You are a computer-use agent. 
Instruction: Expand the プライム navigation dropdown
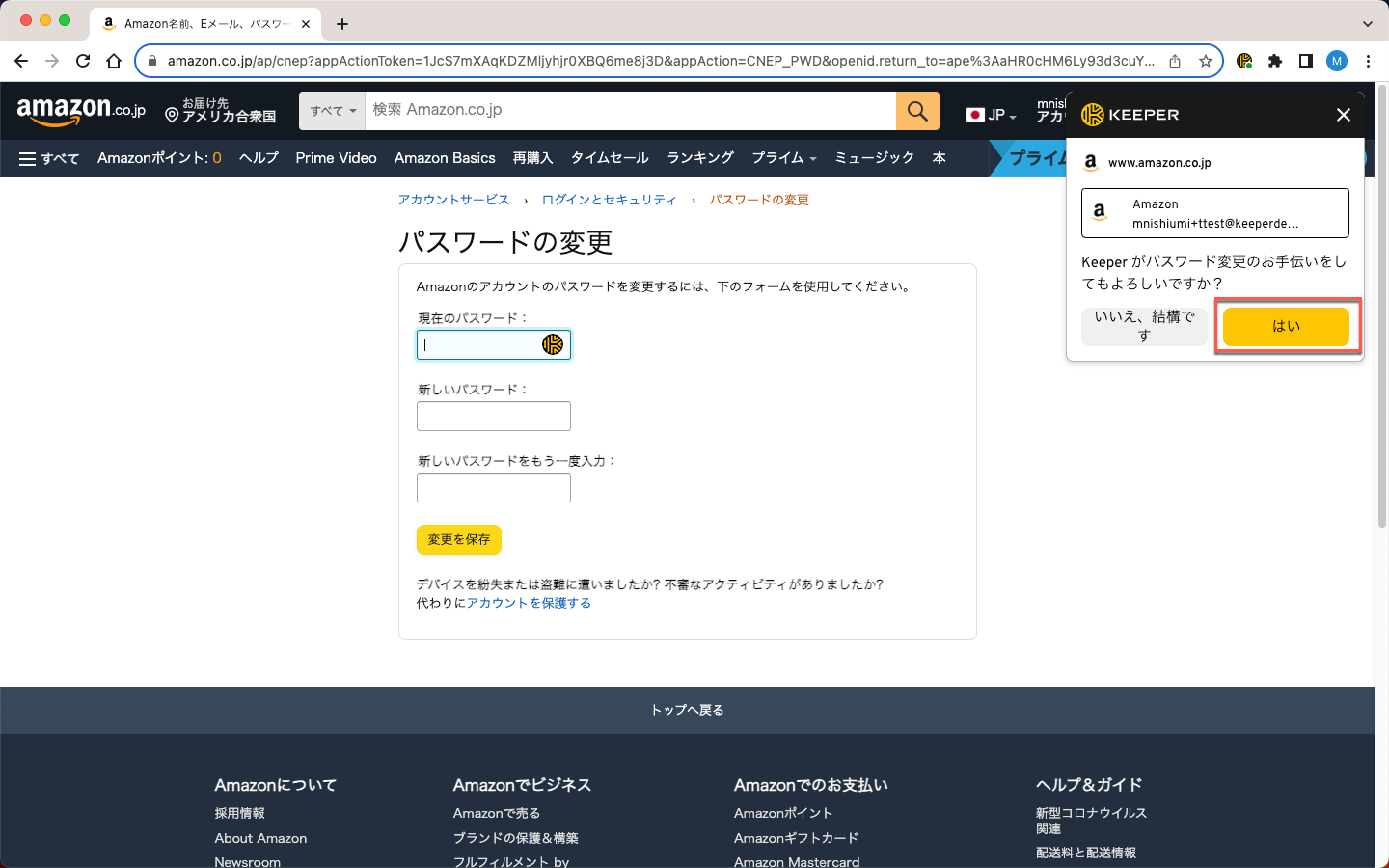pos(783,158)
